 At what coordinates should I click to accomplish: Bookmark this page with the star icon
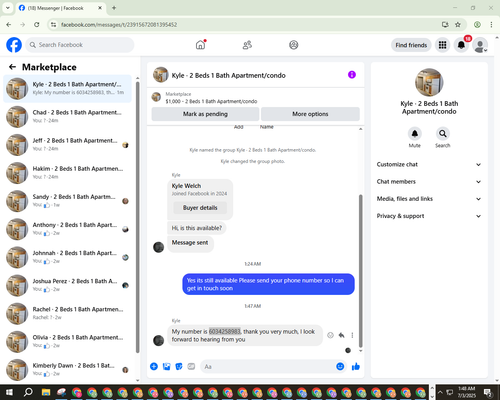pos(458,25)
